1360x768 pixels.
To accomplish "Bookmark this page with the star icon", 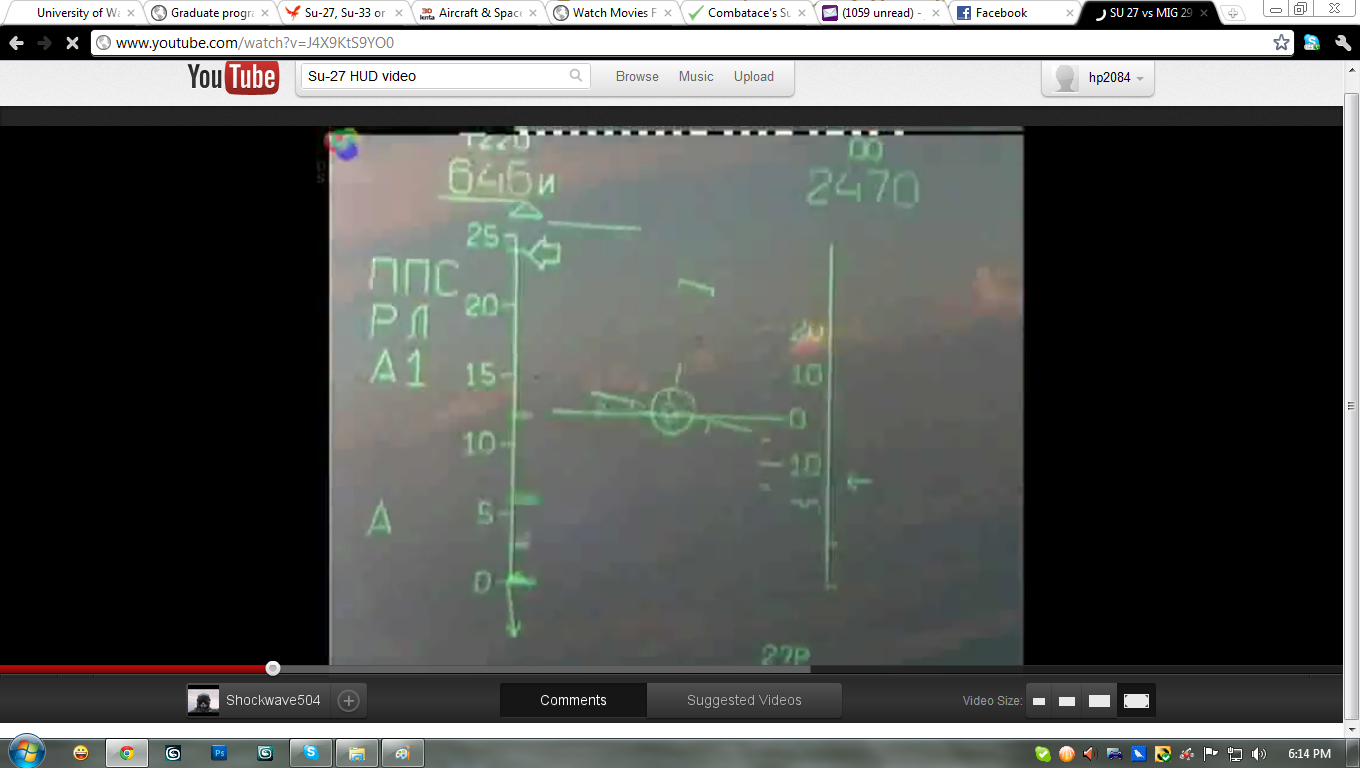I will tap(1281, 43).
